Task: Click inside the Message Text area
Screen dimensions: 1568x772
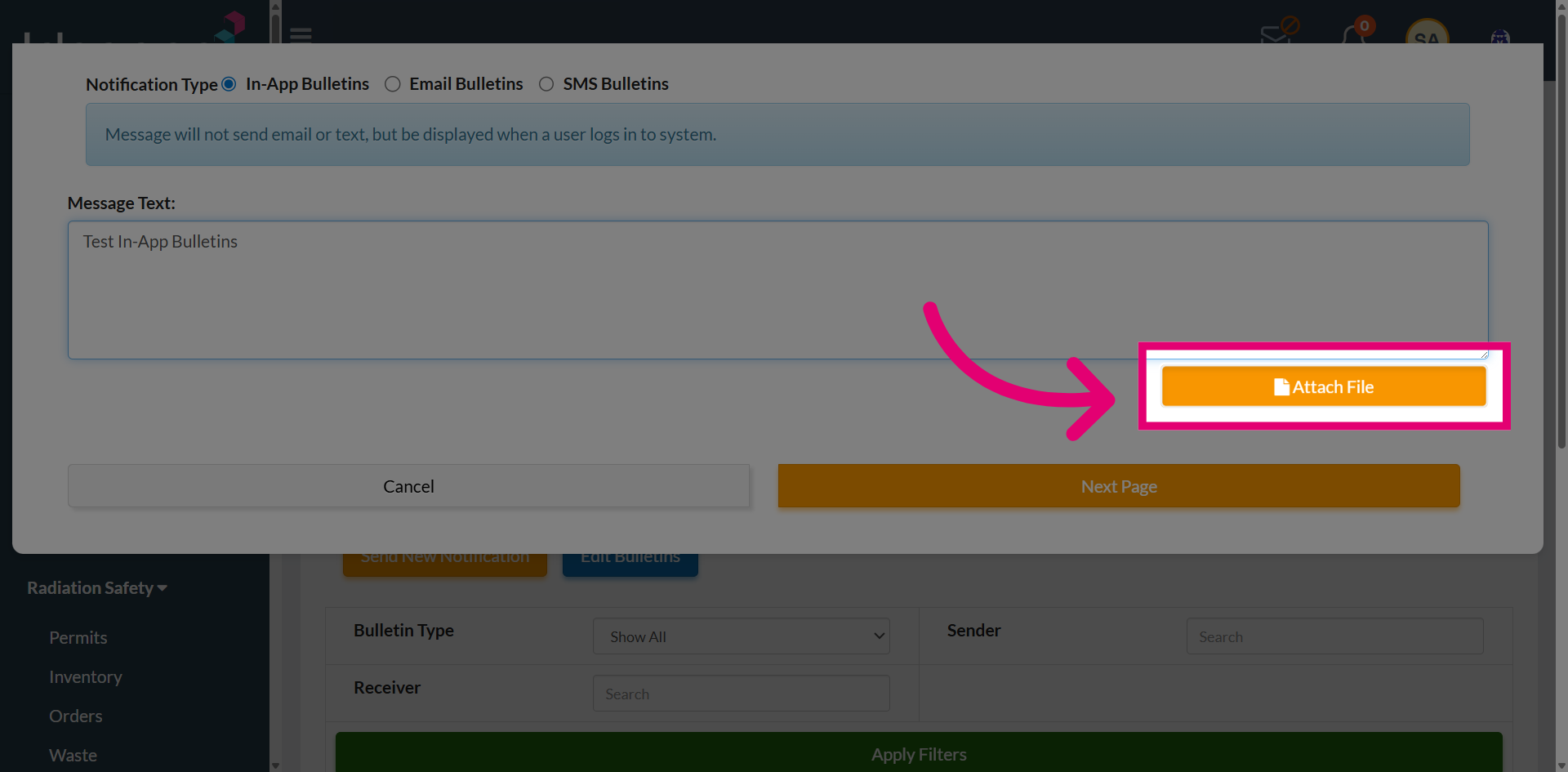Action: (x=777, y=290)
